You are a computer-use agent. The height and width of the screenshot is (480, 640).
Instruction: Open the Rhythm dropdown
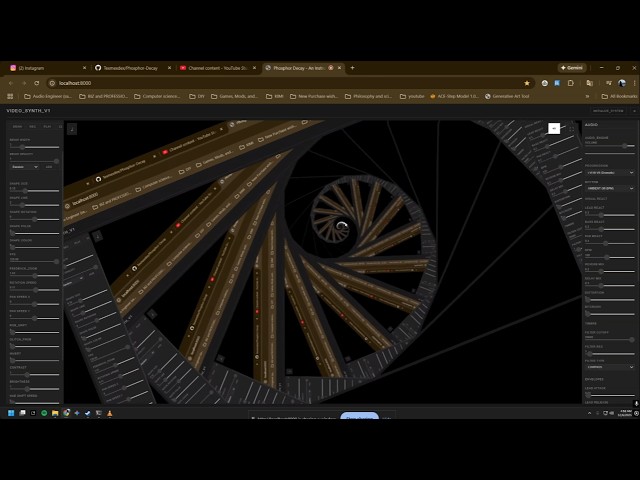610,189
